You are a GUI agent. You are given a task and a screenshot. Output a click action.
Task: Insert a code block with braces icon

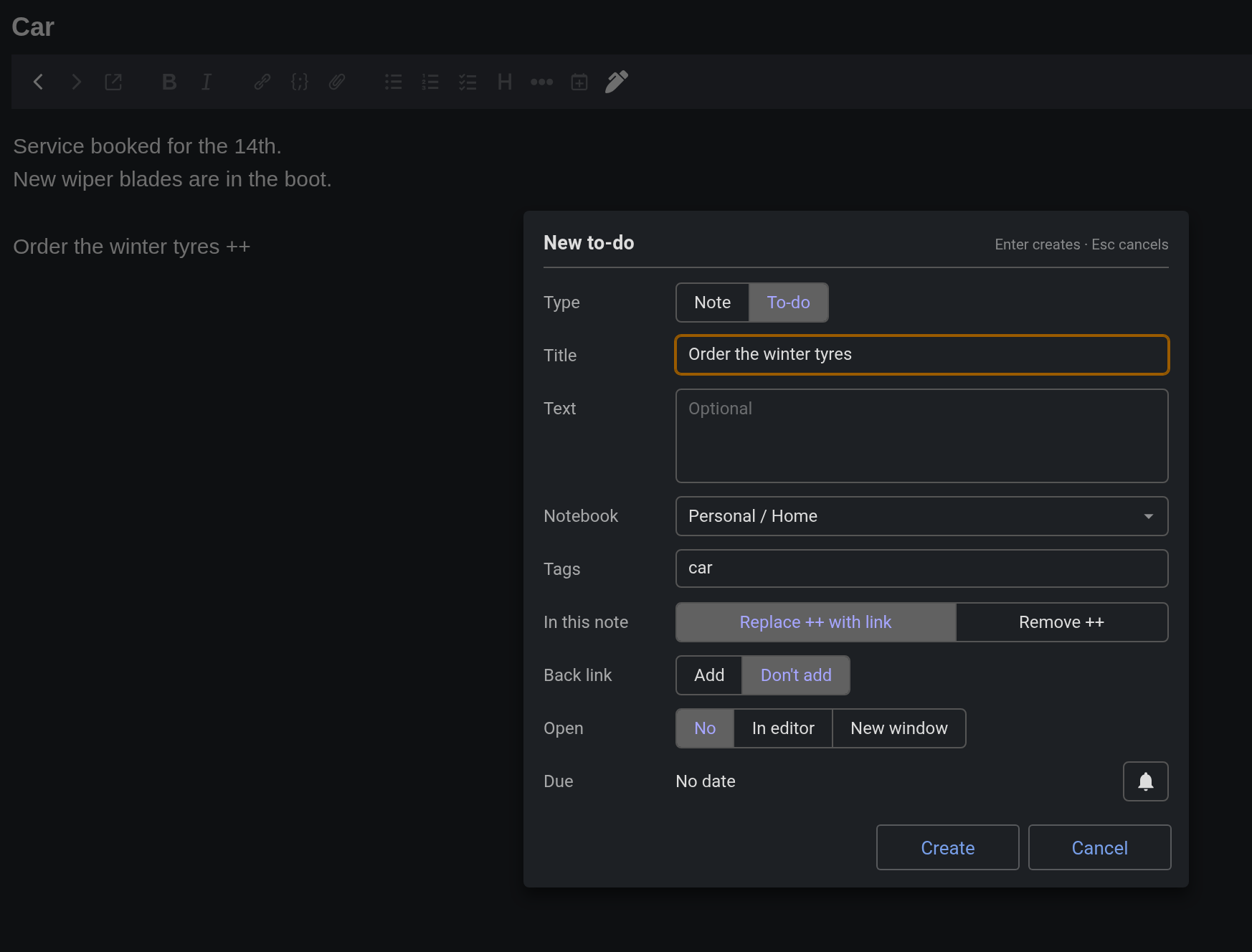300,82
